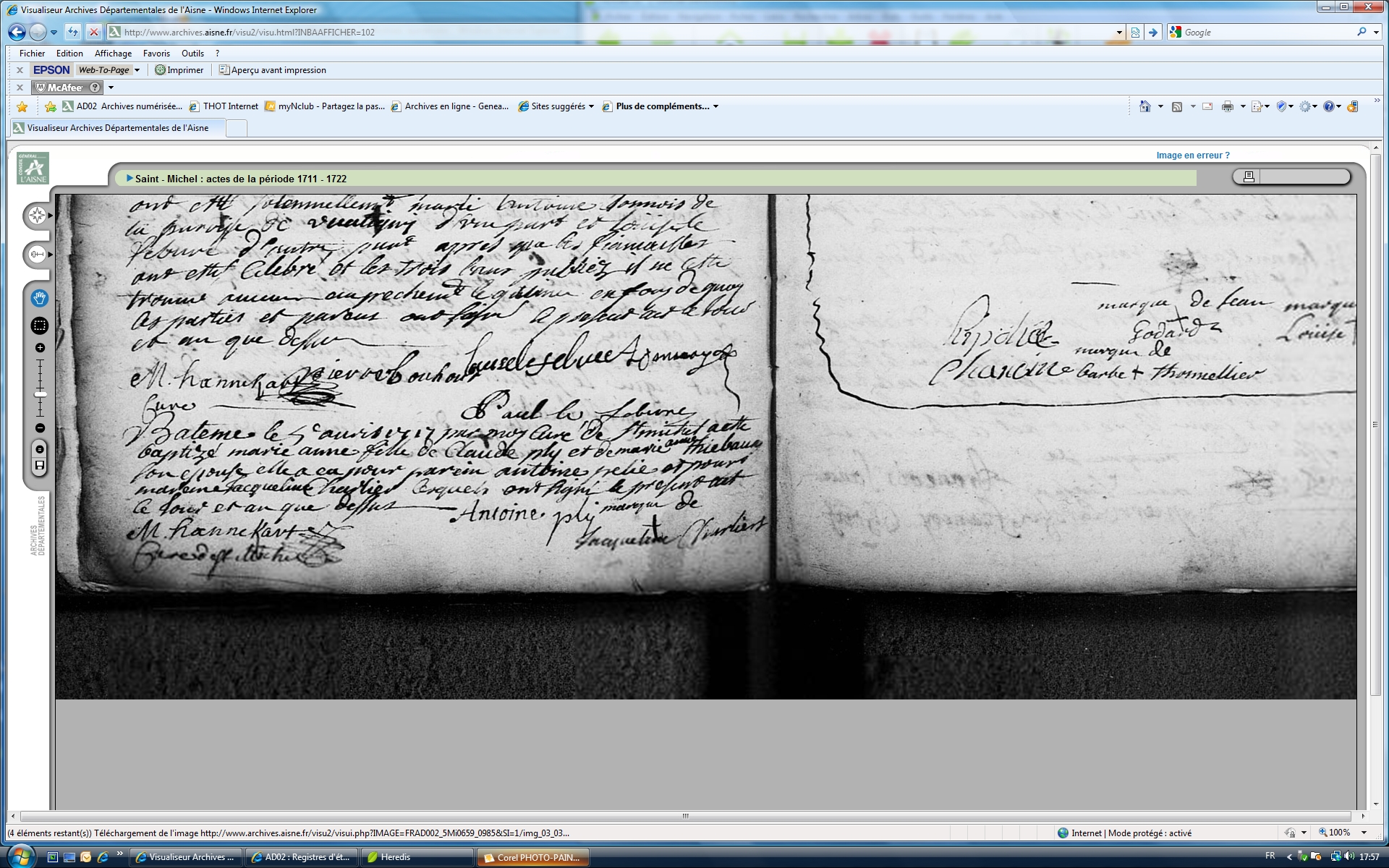Adjust the viewer zoom level slider handle
This screenshot has height=868, width=1389.
pos(40,394)
